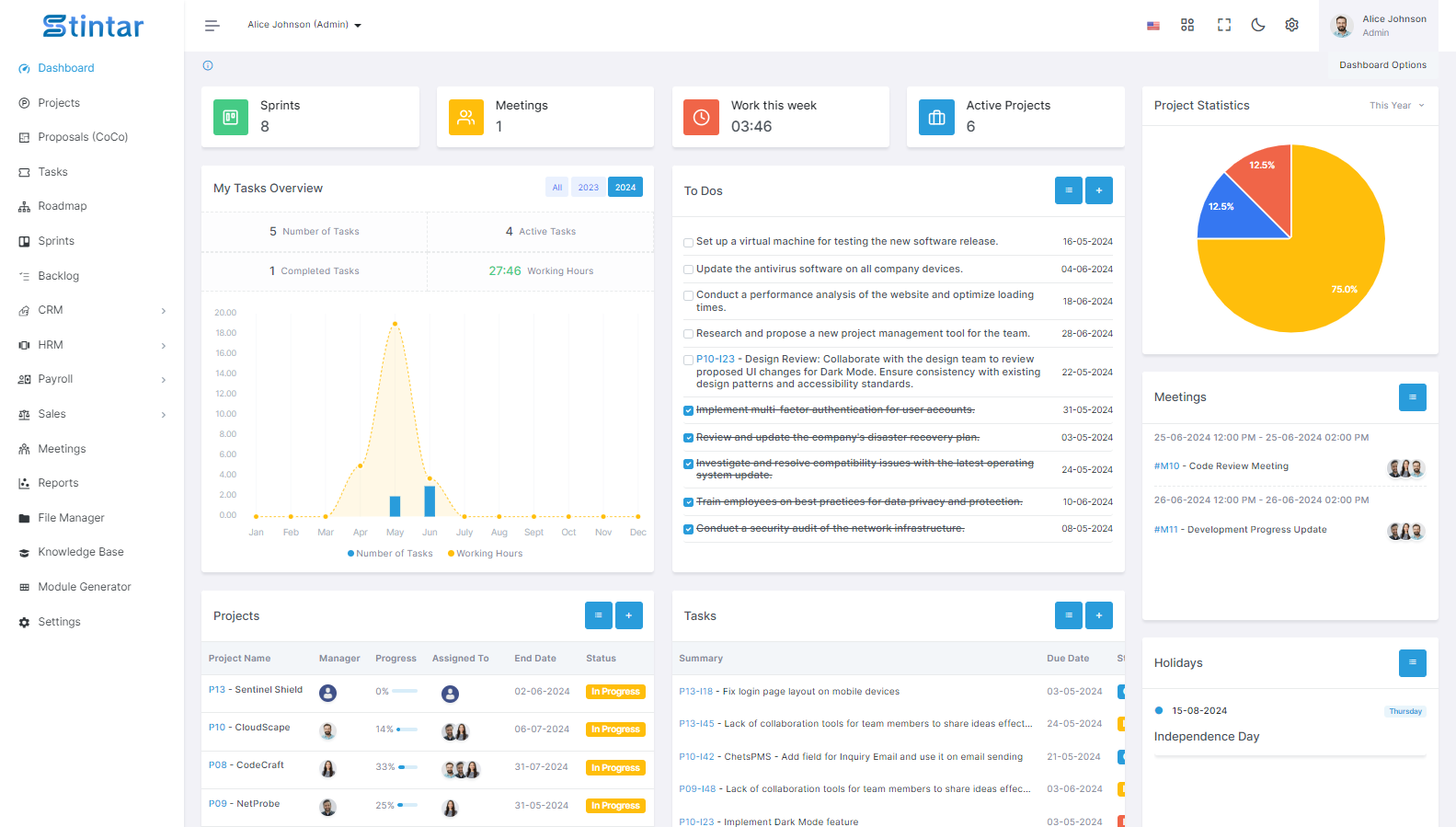This screenshot has width=1456, height=827.
Task: Open Dashboard Options button
Action: coord(1382,65)
